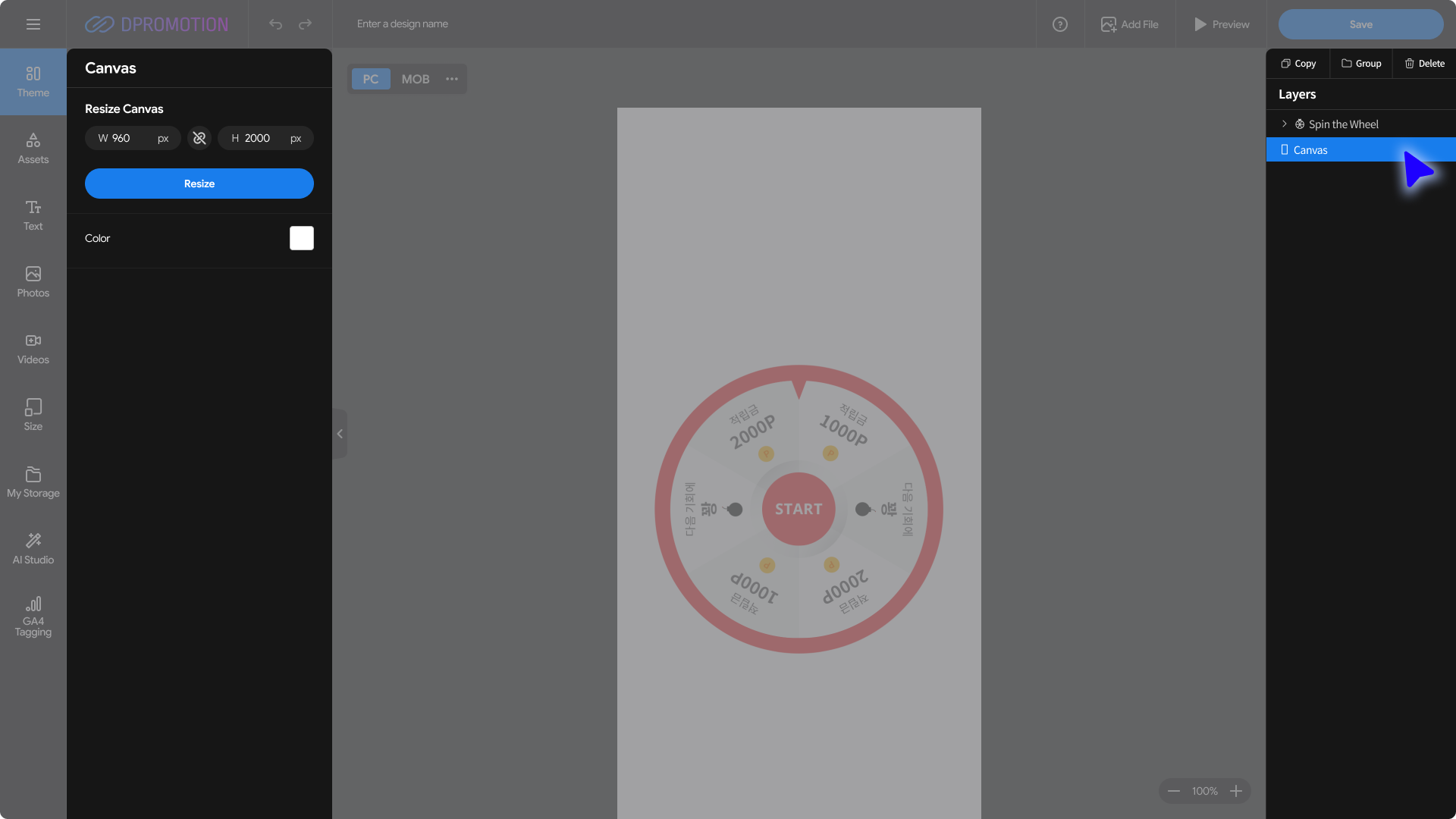The height and width of the screenshot is (819, 1456).
Task: Click the blue Resize button
Action: [199, 184]
